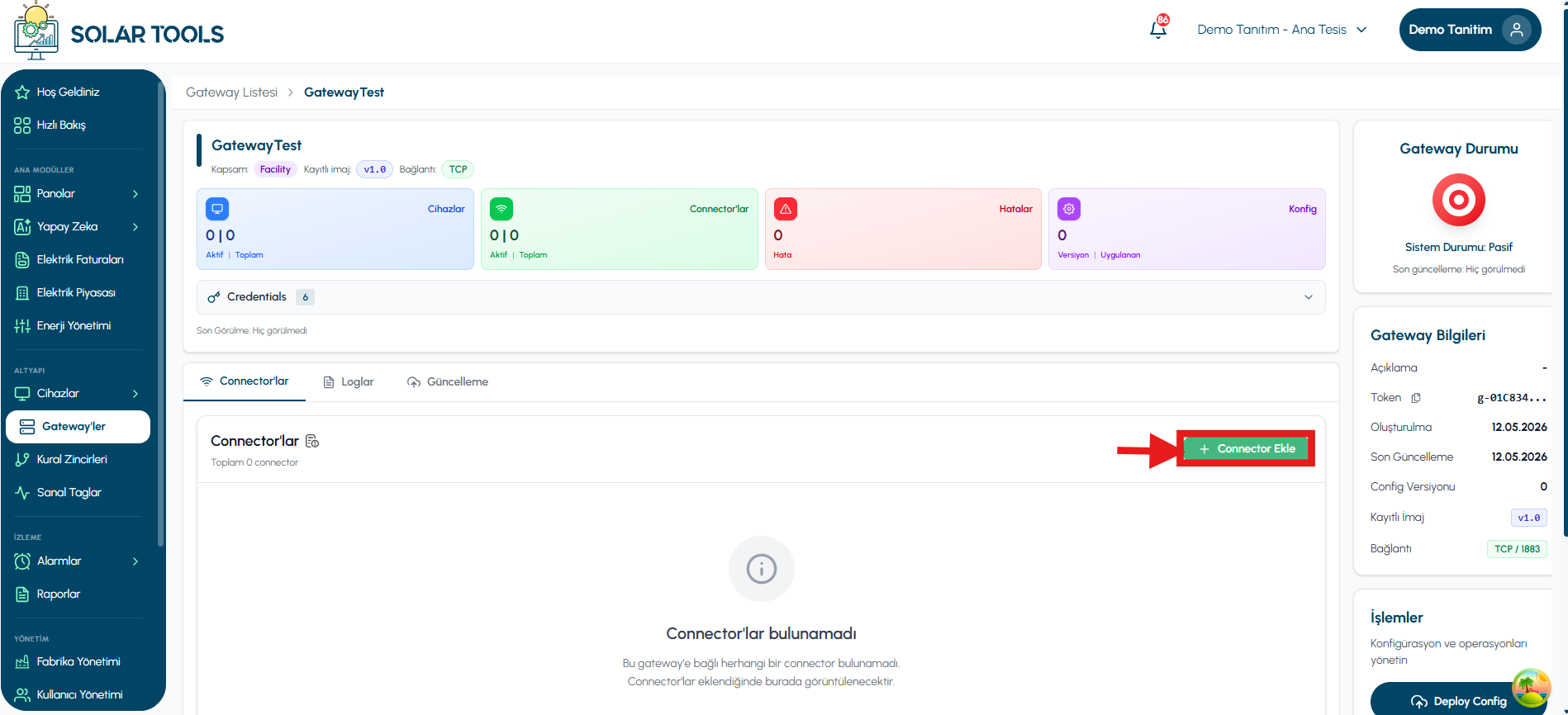The width and height of the screenshot is (1568, 715).
Task: Click the Solar Tools logo
Action: click(x=119, y=31)
